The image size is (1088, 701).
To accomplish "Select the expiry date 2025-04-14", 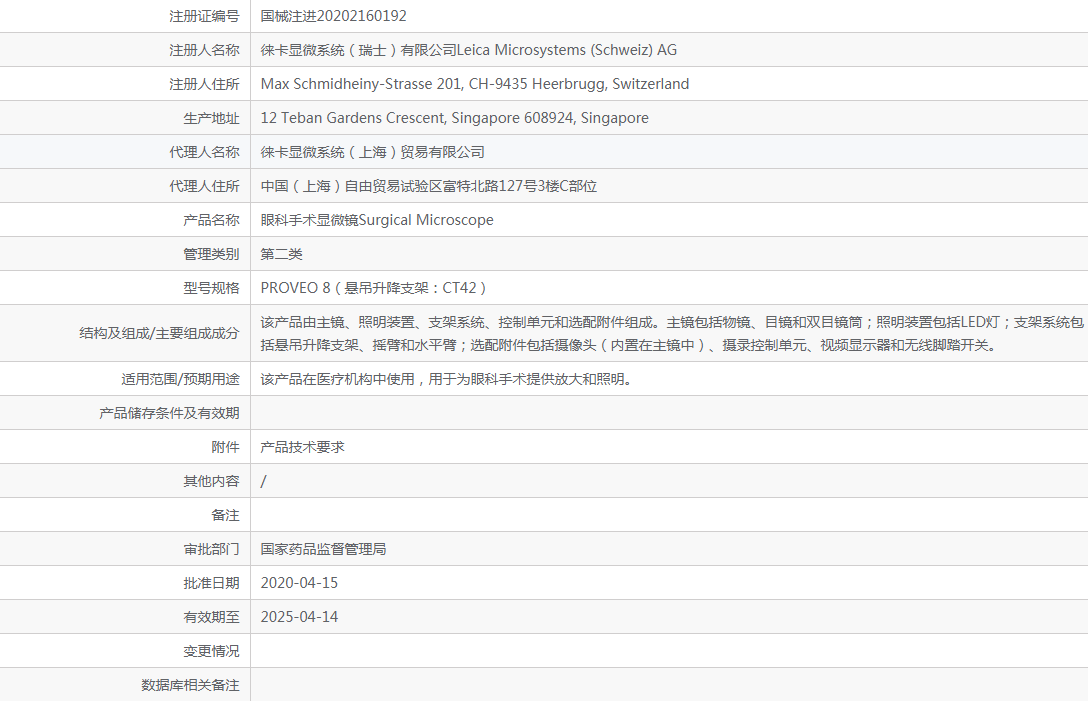I will coord(299,617).
